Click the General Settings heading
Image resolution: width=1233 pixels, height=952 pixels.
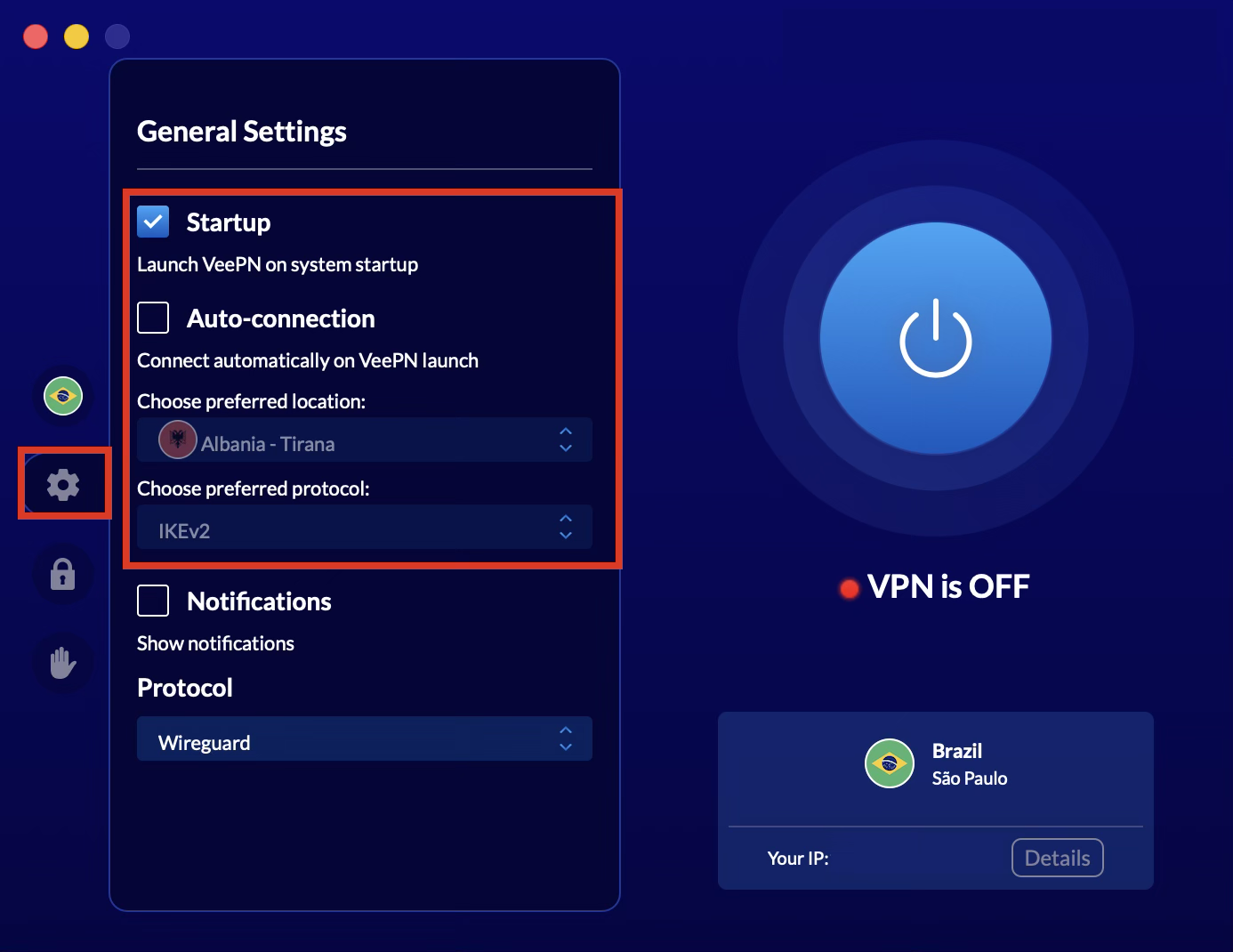coord(241,131)
